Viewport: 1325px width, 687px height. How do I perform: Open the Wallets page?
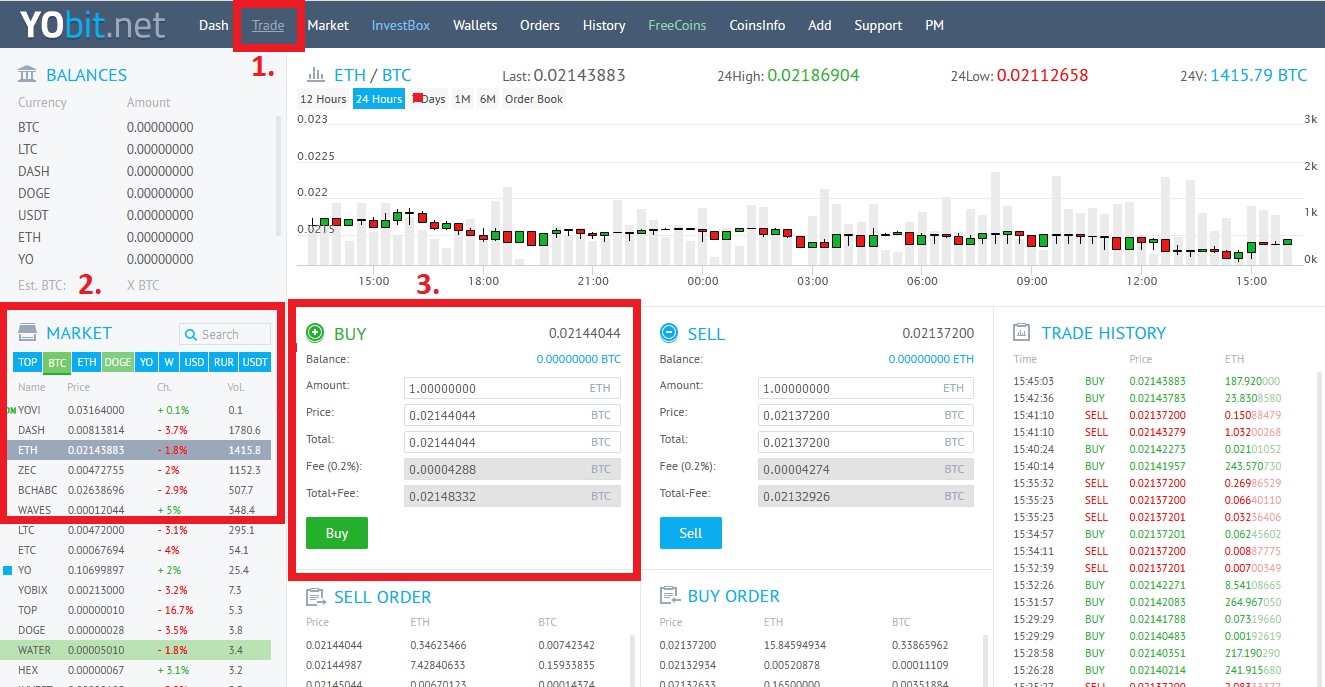click(475, 25)
